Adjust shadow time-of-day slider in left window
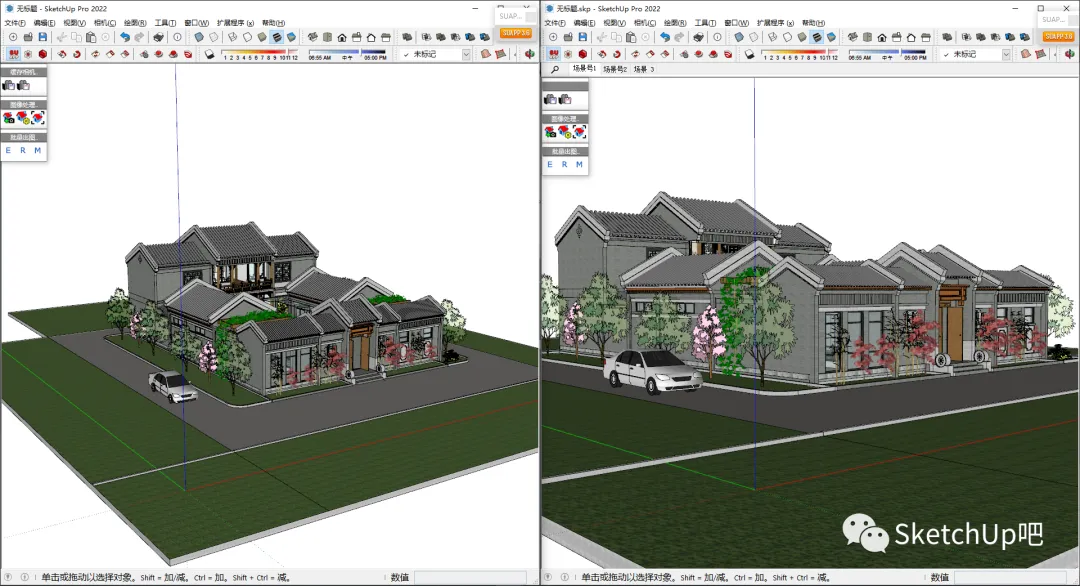 [347, 52]
